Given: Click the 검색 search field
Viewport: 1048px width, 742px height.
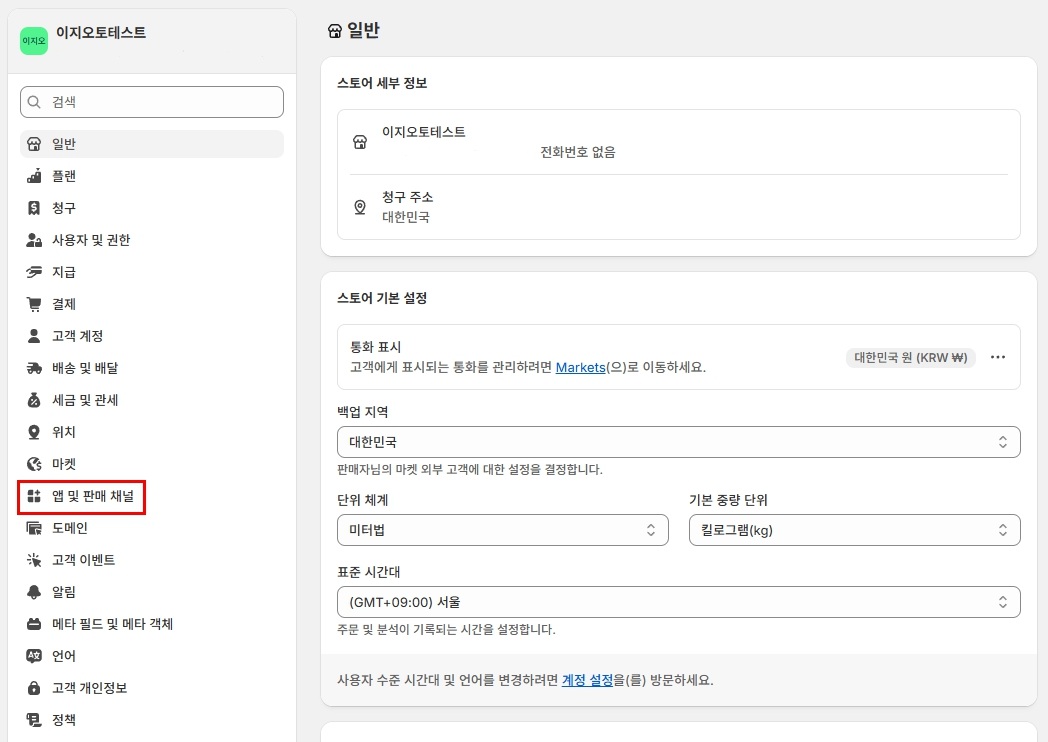Looking at the screenshot, I should click(x=152, y=102).
